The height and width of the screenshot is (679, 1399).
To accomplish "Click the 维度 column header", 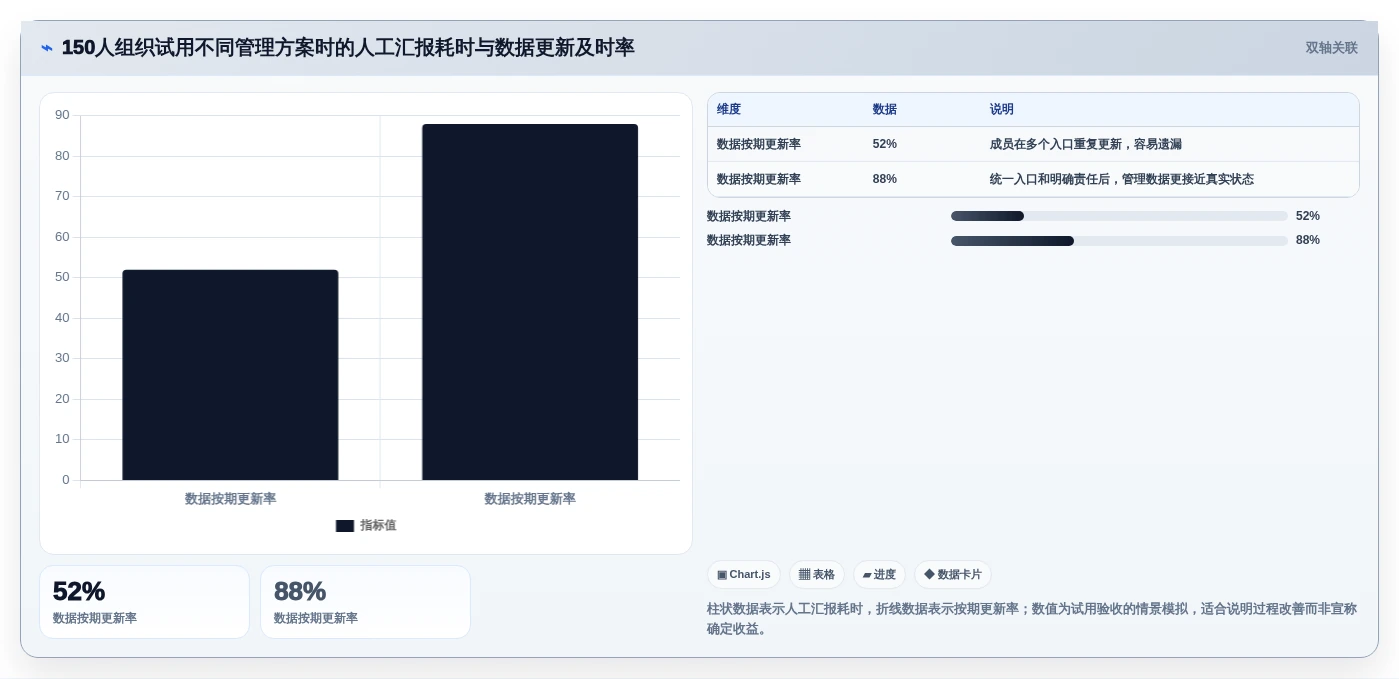I will 729,110.
